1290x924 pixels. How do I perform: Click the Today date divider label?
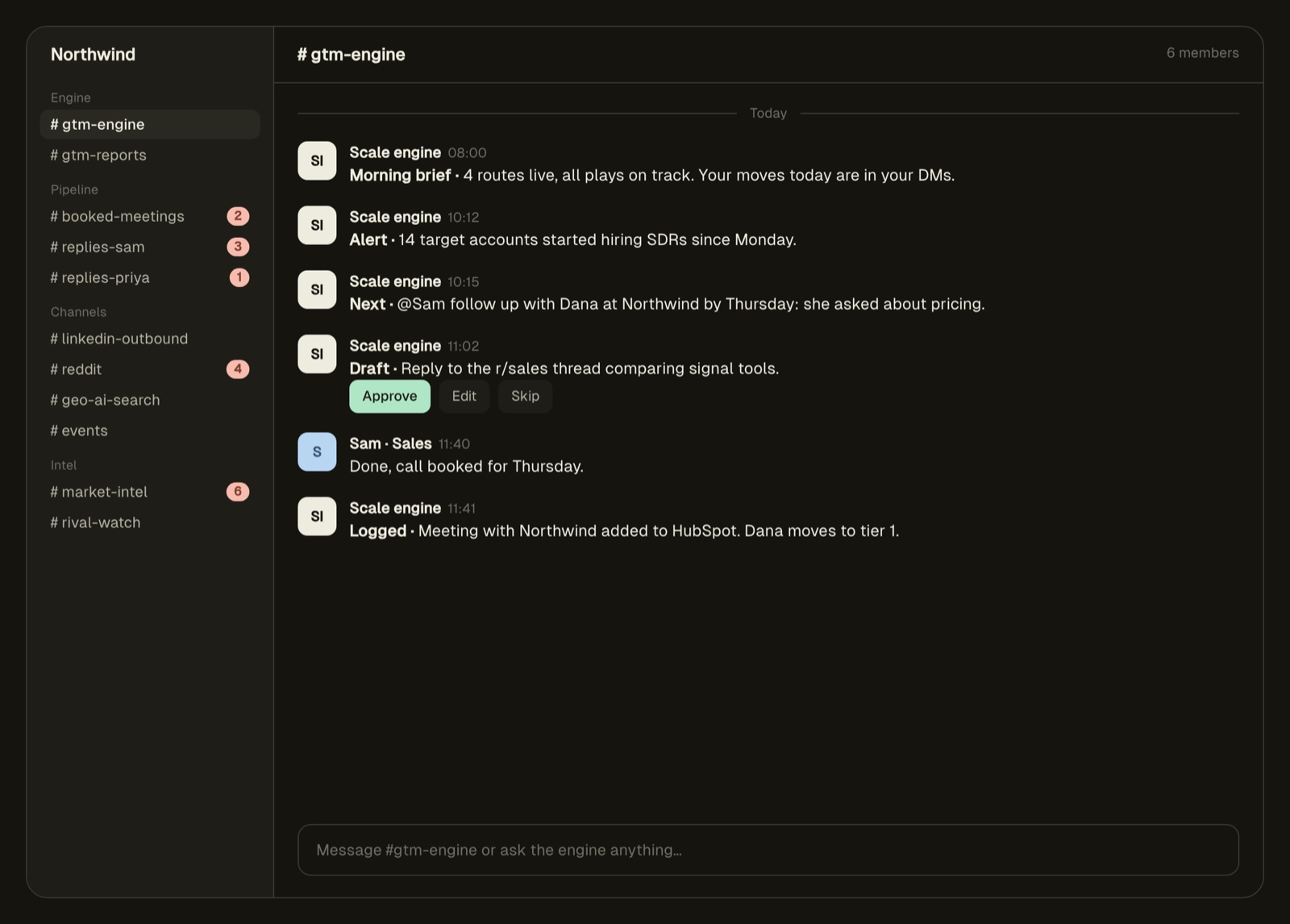tap(768, 113)
